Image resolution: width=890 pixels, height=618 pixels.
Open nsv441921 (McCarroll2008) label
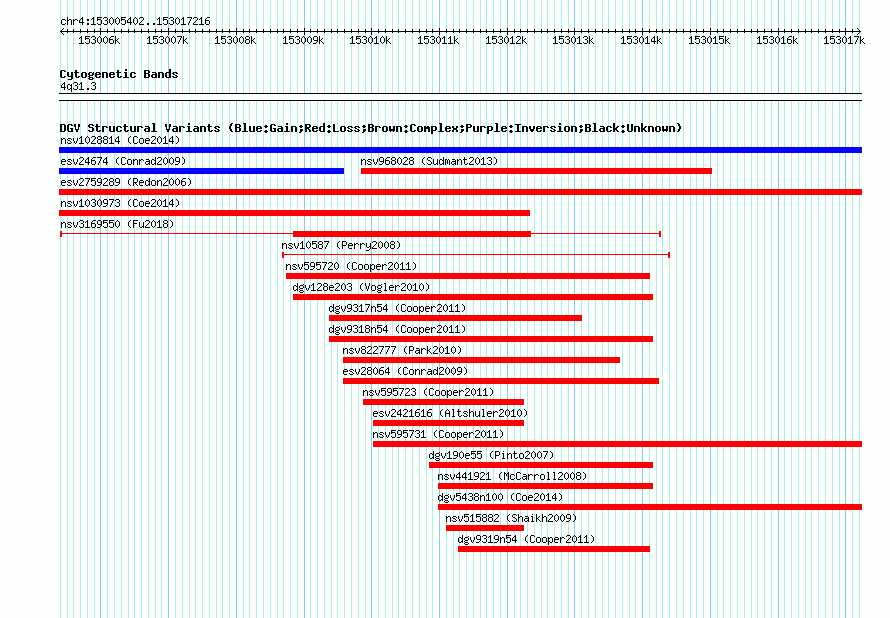point(512,476)
